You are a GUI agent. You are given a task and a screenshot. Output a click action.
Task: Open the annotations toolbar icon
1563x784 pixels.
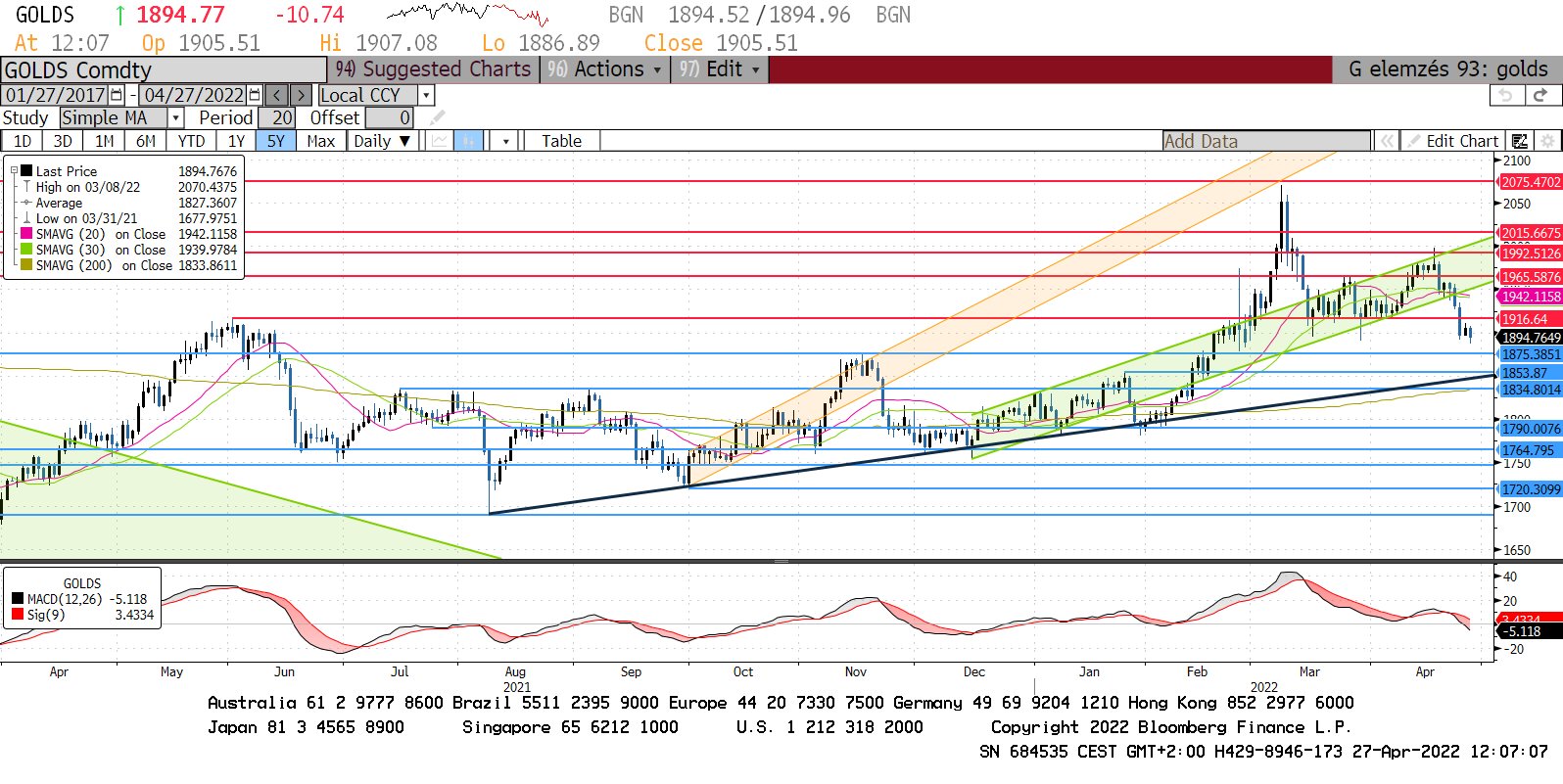tap(1519, 141)
